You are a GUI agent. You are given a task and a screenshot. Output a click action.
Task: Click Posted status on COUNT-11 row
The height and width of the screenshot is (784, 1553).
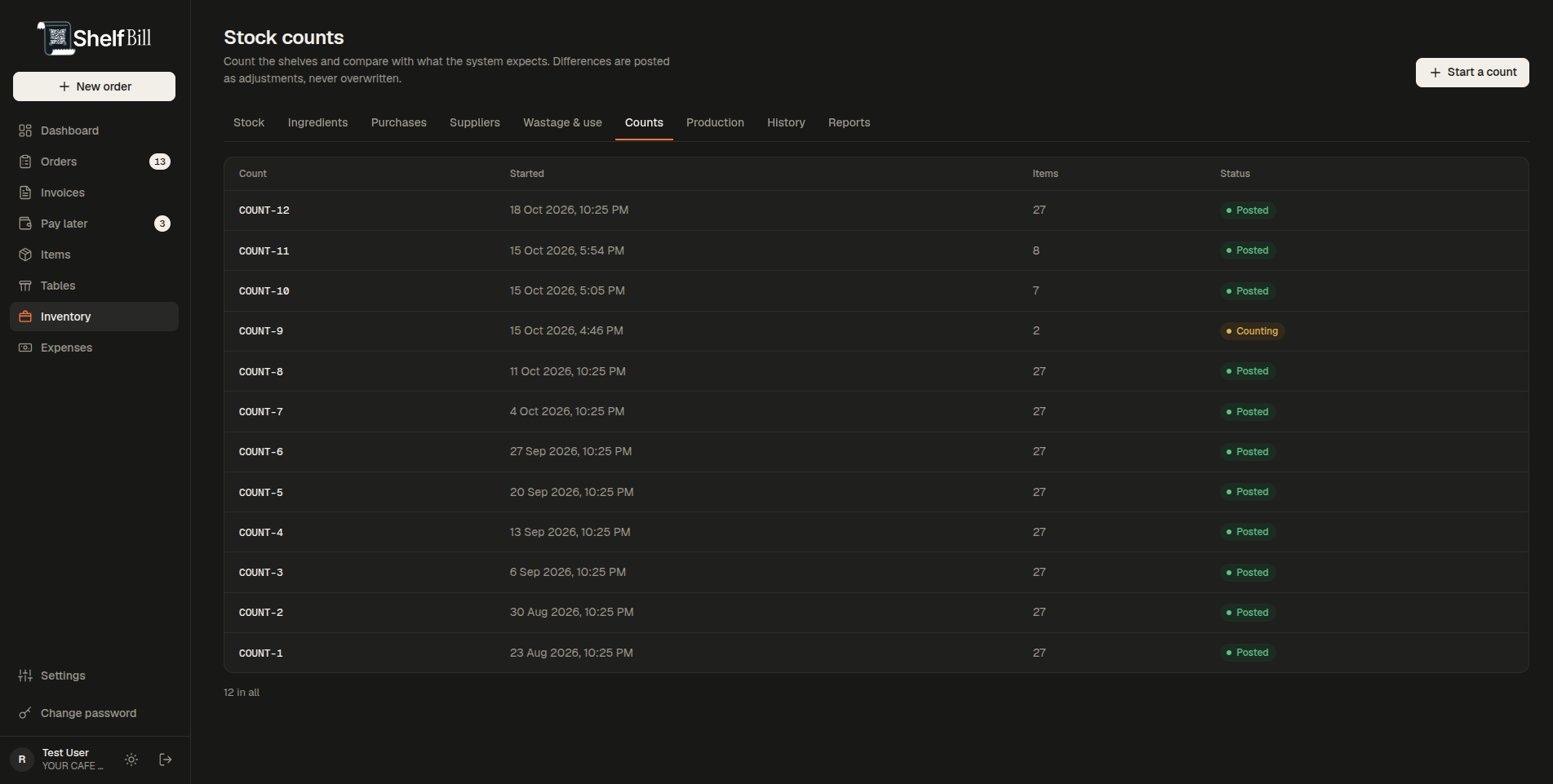coord(1248,250)
